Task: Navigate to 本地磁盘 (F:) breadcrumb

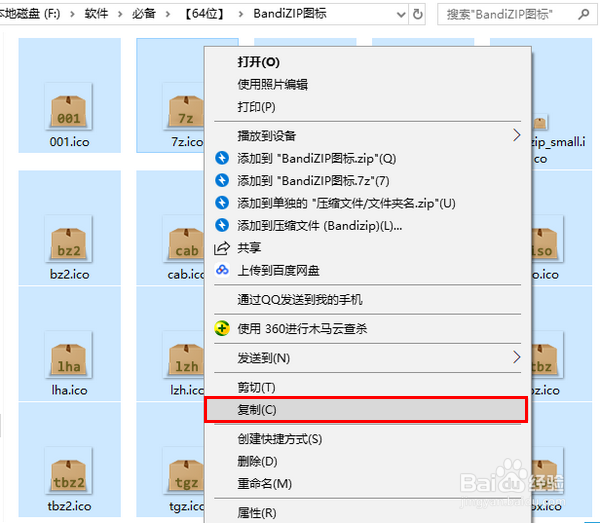Action: point(30,14)
